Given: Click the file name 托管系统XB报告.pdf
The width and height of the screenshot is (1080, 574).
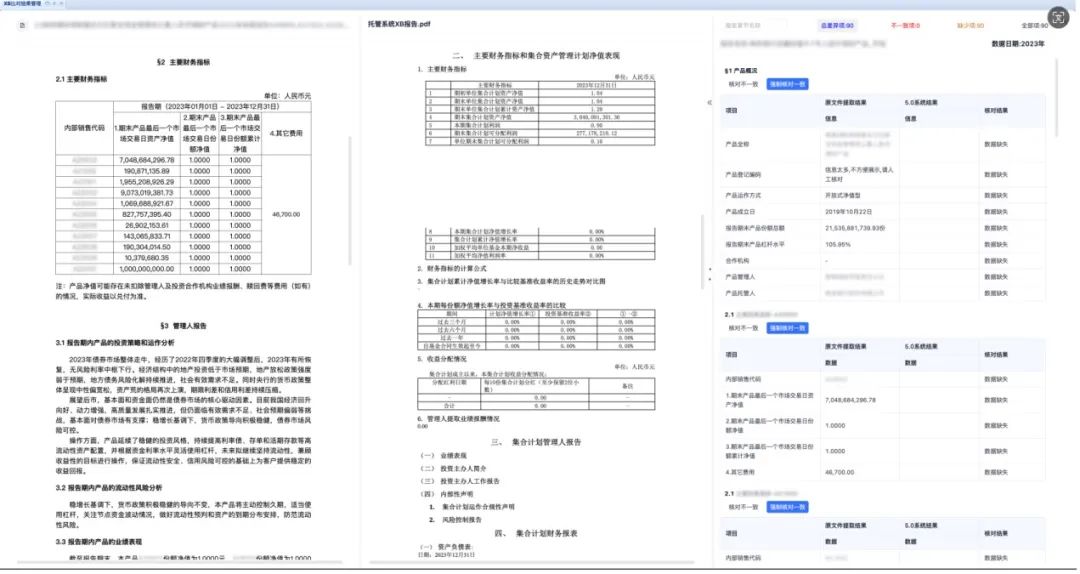Looking at the screenshot, I should click(399, 24).
